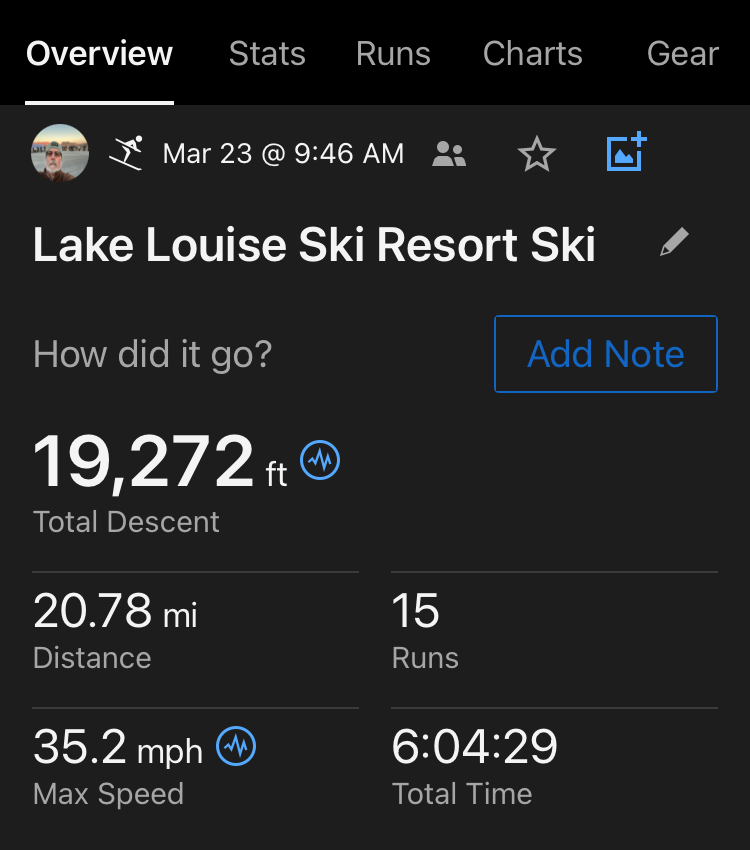Select the Overview tab
This screenshot has height=850, width=750.
(x=99, y=53)
